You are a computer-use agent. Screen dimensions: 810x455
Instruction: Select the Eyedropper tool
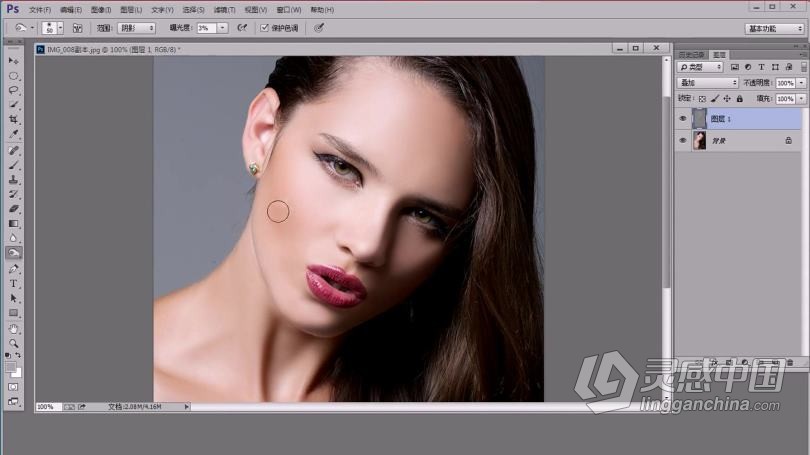click(x=13, y=134)
